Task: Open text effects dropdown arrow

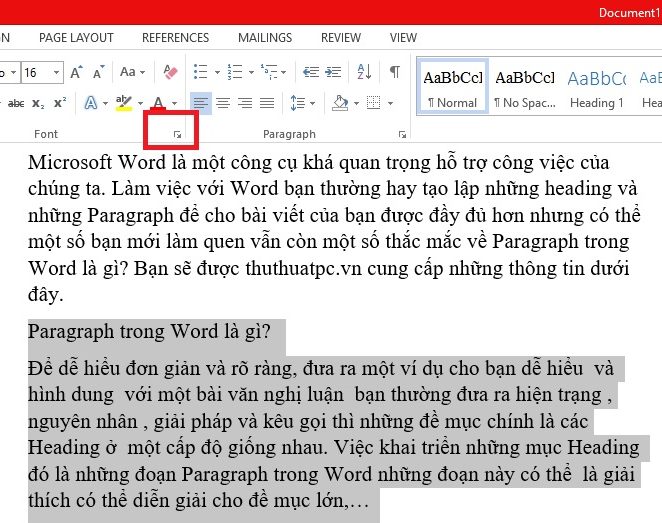Action: click(x=105, y=103)
